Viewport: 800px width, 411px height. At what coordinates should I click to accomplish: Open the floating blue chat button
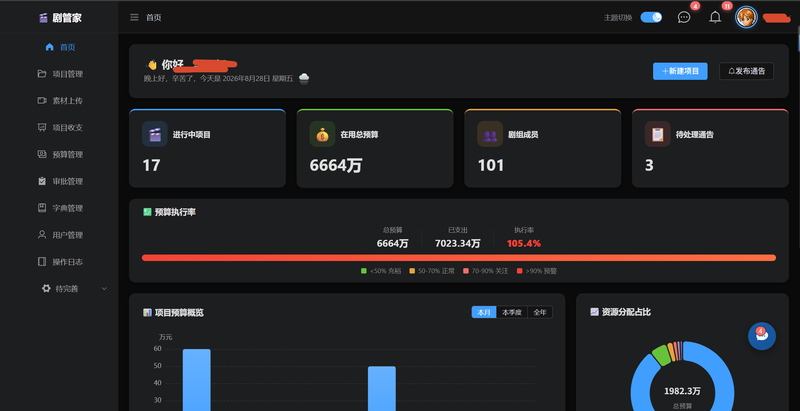coord(762,336)
